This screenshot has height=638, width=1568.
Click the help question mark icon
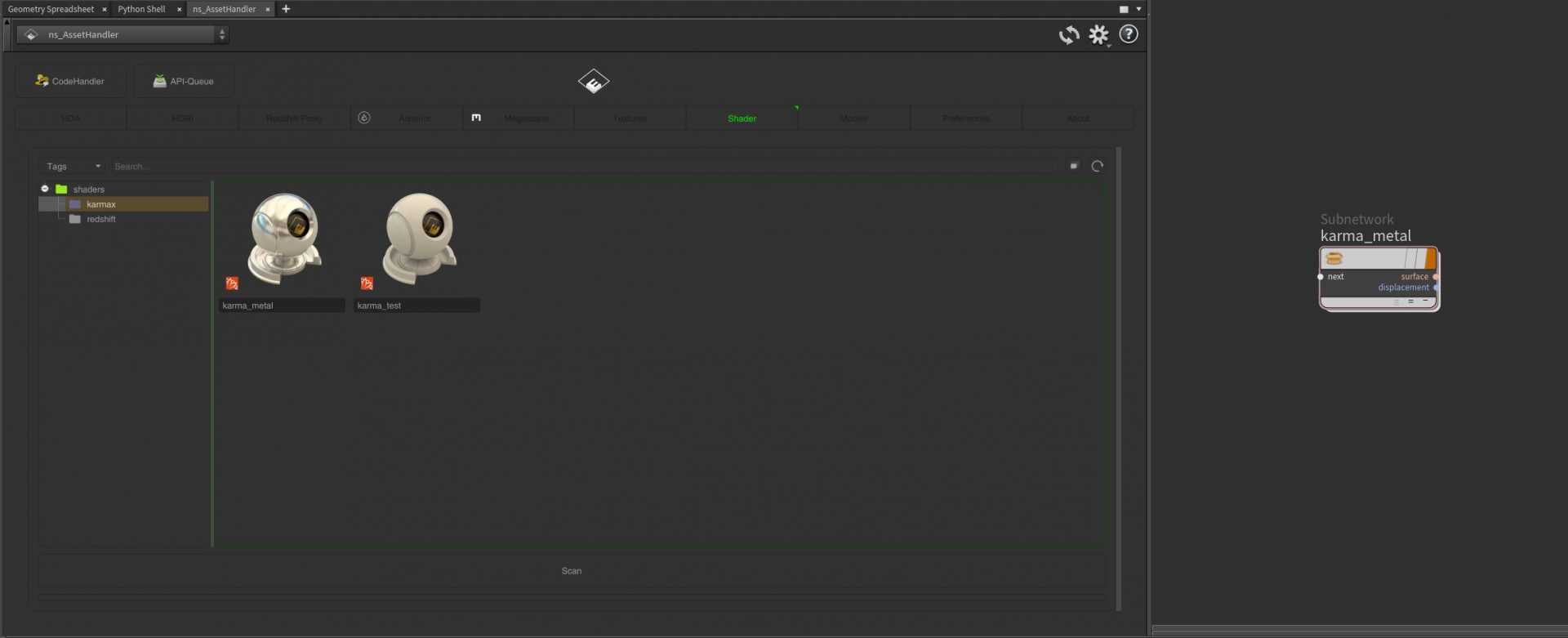tap(1128, 34)
